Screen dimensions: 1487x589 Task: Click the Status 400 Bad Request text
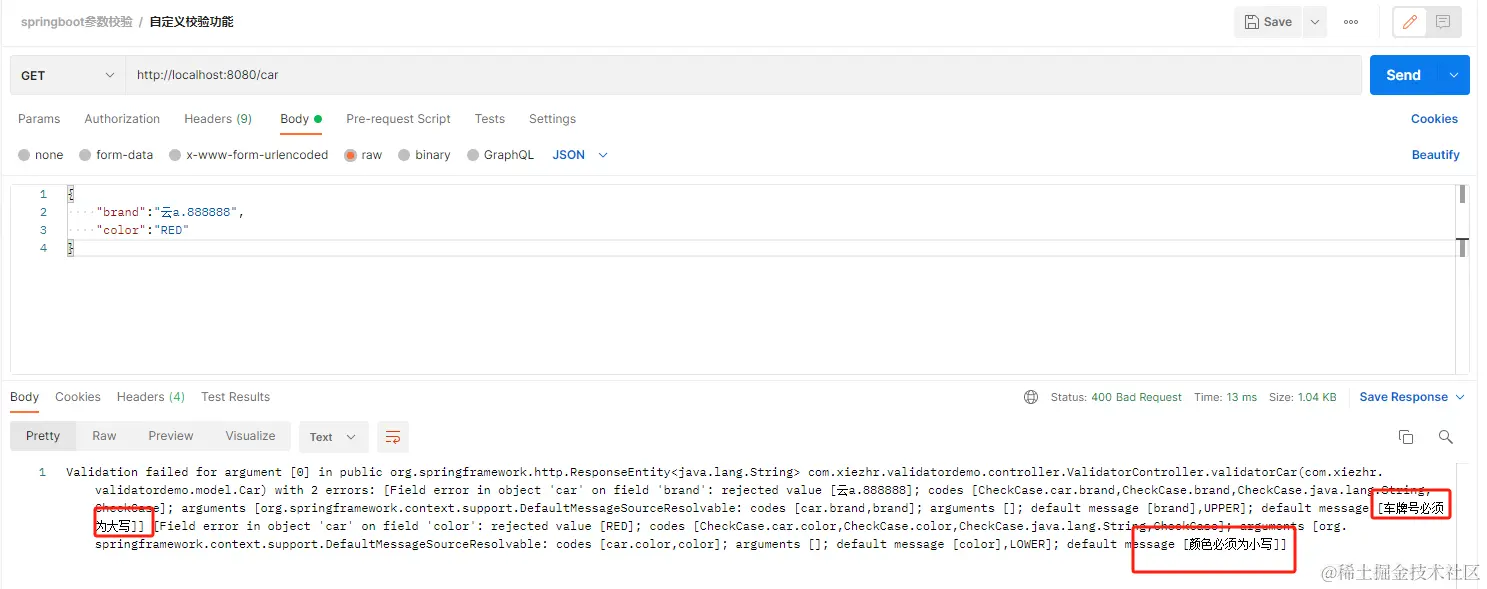click(1116, 397)
